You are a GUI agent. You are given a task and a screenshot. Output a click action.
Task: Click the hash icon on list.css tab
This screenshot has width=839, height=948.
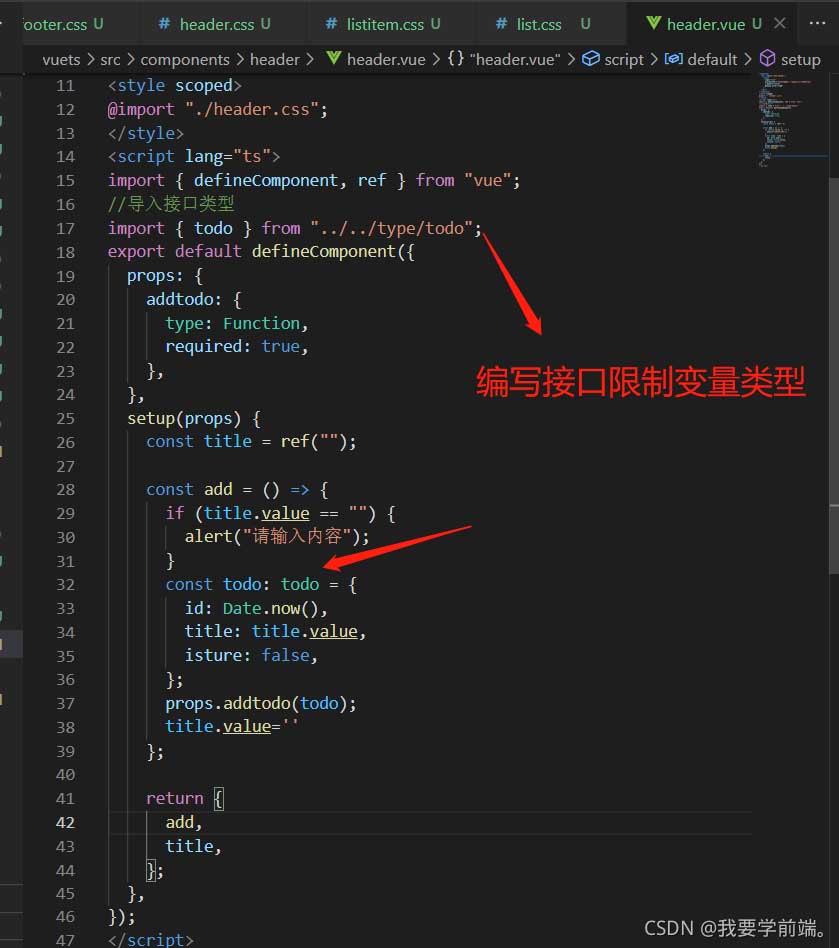[x=501, y=24]
